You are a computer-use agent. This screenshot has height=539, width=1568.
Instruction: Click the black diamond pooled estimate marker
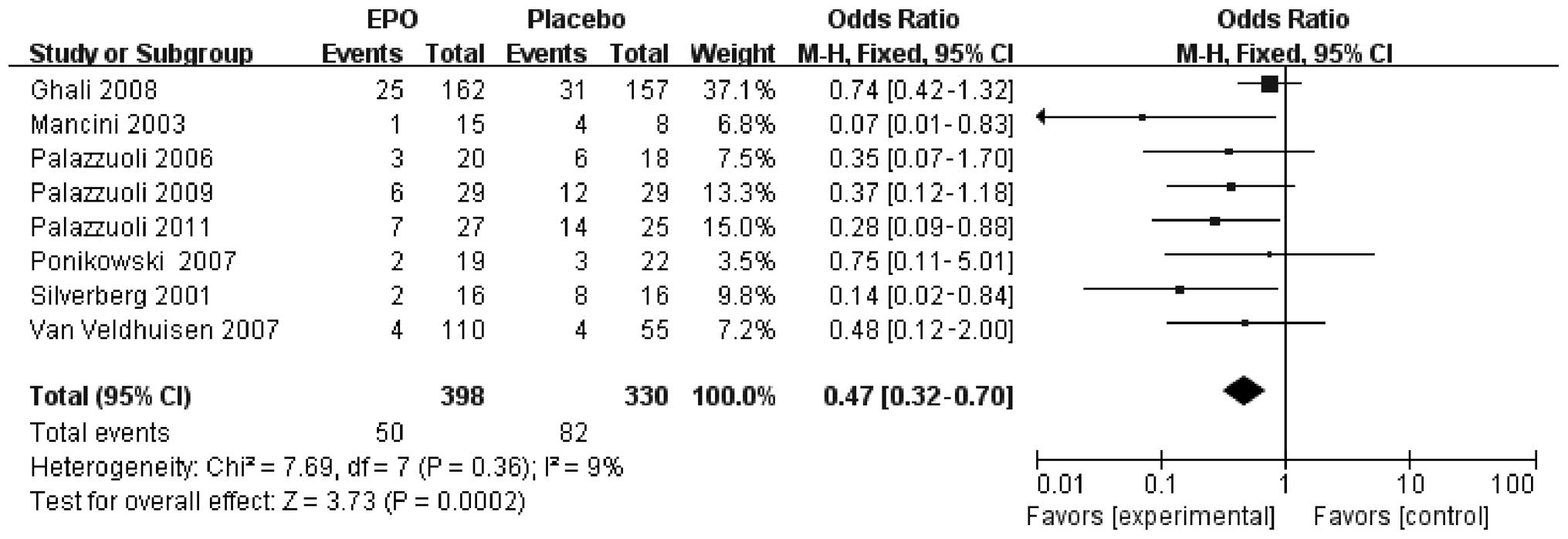(1244, 391)
